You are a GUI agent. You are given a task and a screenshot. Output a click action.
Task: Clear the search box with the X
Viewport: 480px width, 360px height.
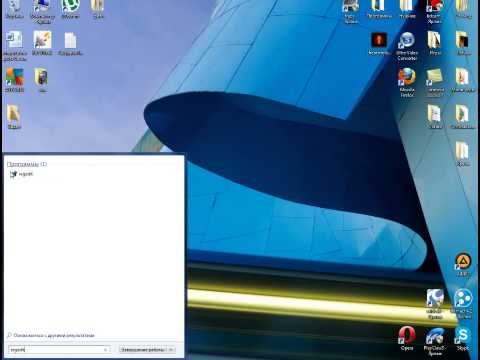pyautogui.click(x=106, y=350)
